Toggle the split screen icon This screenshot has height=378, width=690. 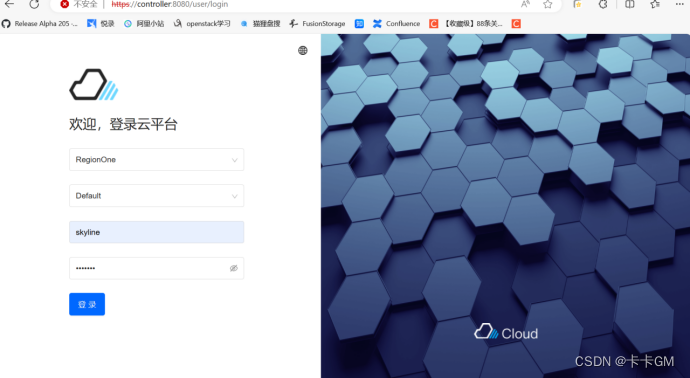tap(630, 4)
